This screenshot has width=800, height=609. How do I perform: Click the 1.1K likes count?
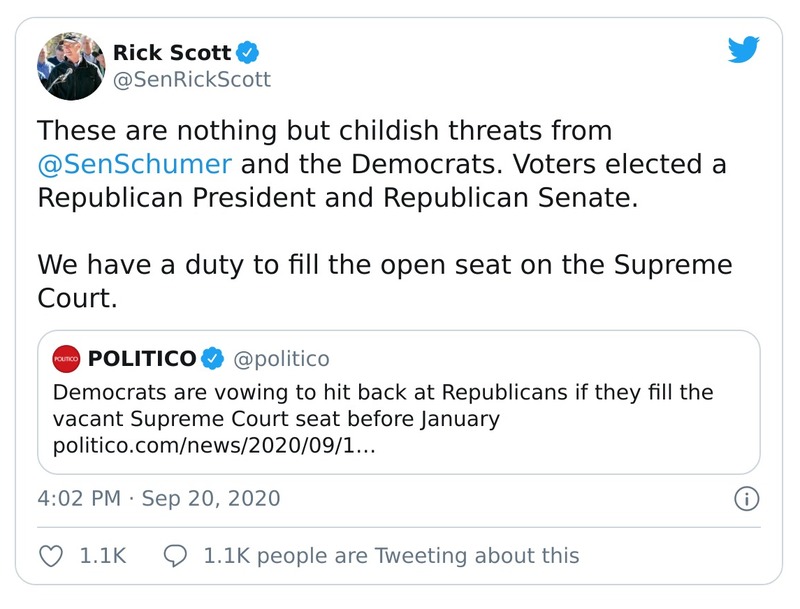coord(103,555)
